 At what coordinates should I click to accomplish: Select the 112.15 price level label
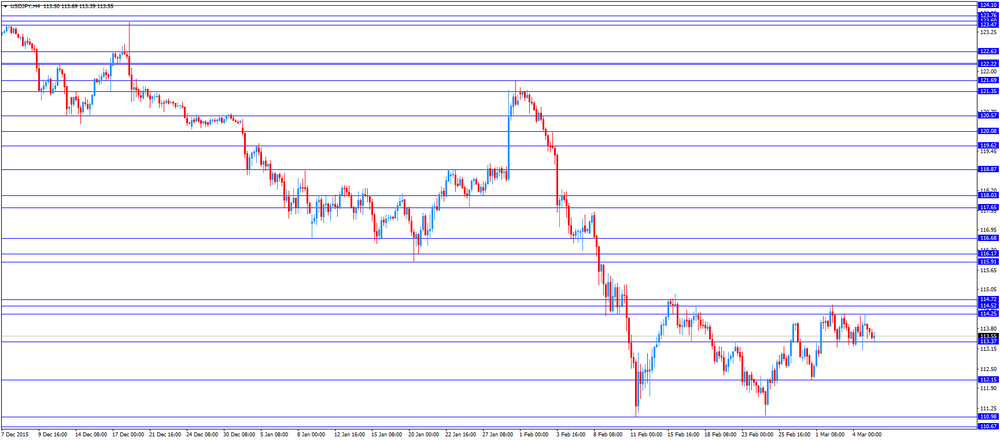(x=988, y=380)
